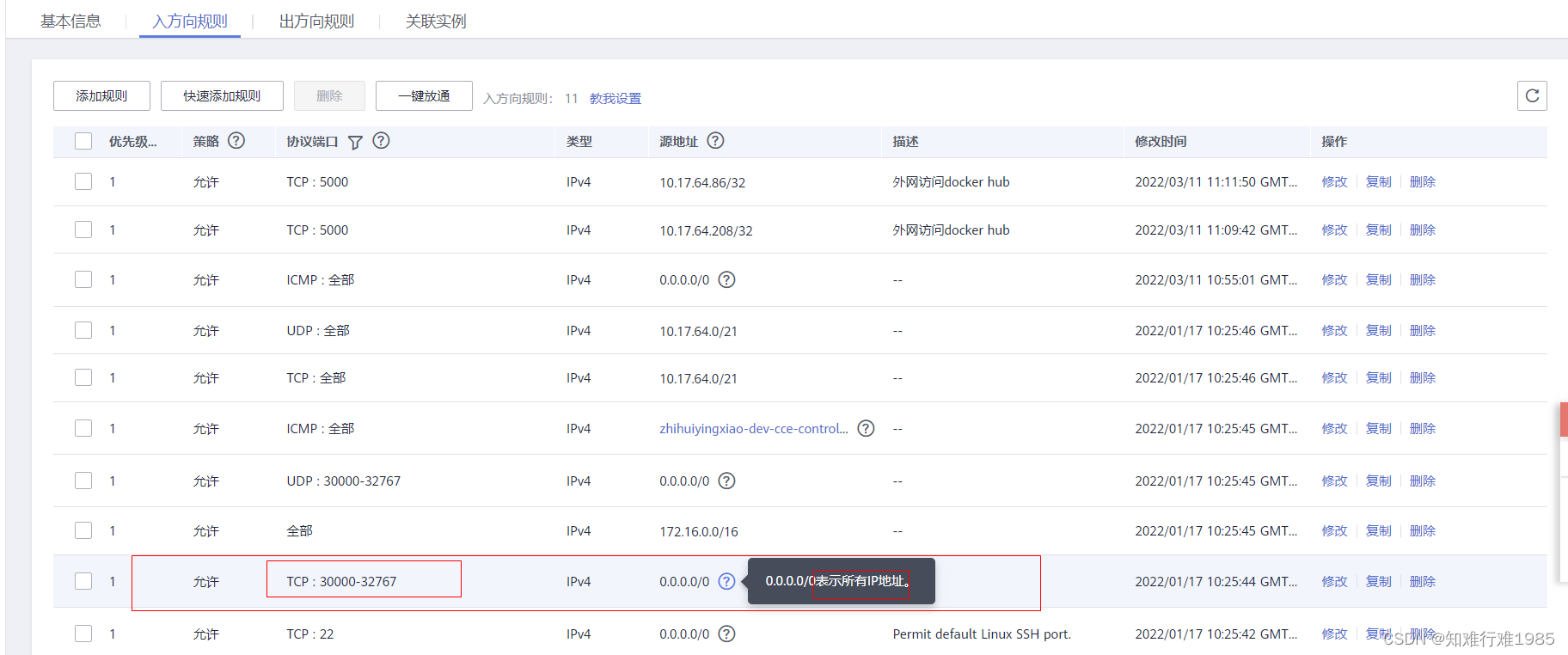Show help for the 源地址 column header
The width and height of the screenshot is (1568, 655).
point(715,140)
